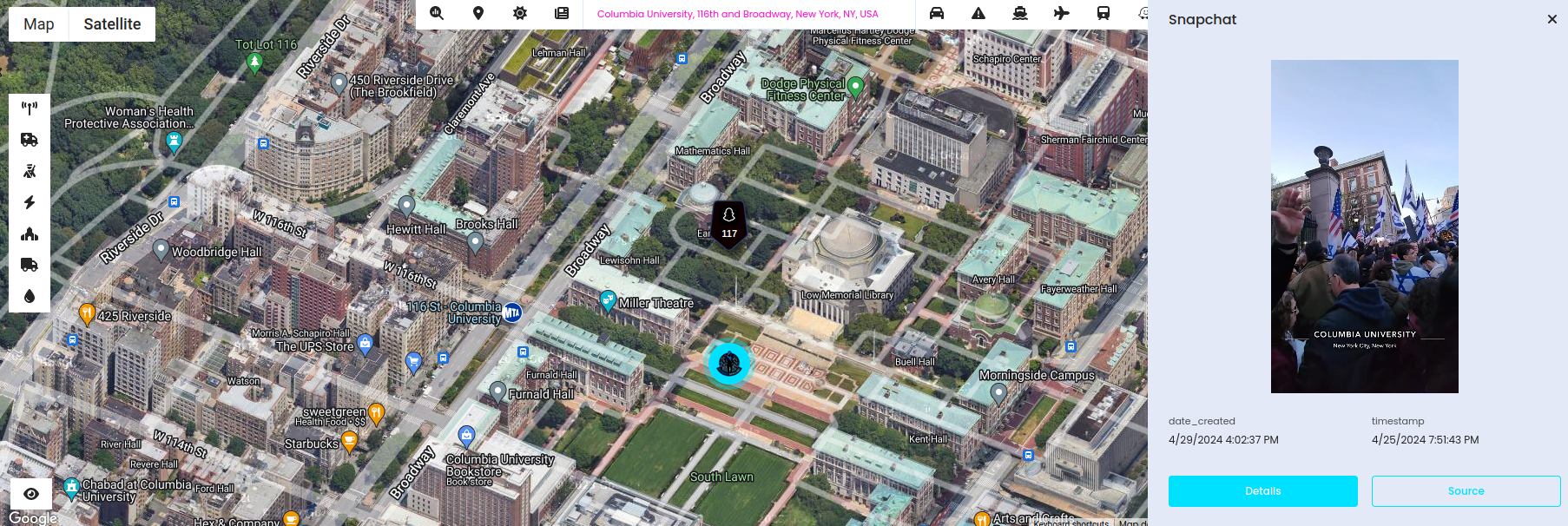Select the bus transit layer icon
1568x526 pixels.
(1104, 13)
